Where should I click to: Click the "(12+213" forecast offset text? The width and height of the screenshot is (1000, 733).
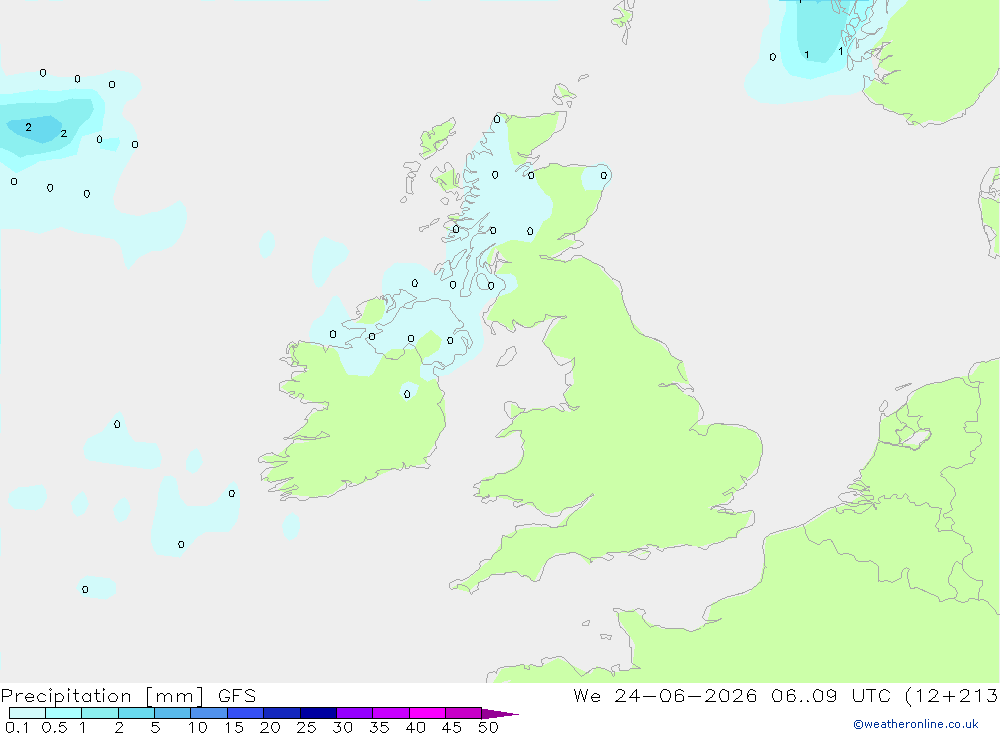tap(952, 696)
